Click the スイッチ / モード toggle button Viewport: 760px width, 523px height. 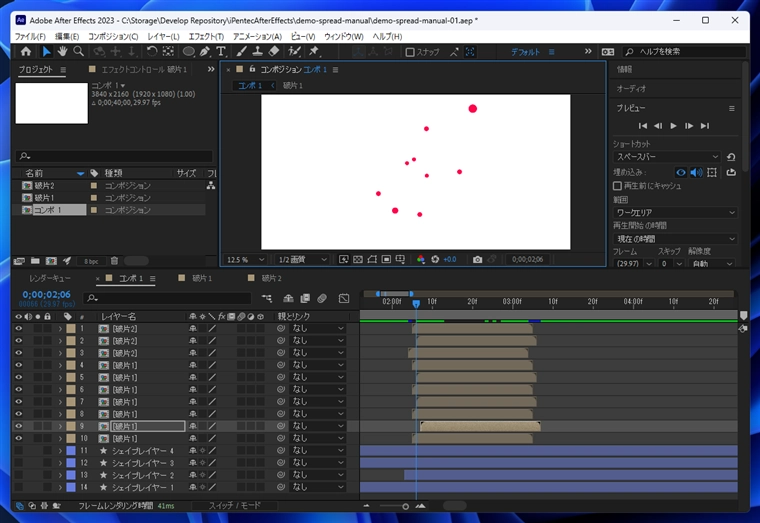(235, 506)
